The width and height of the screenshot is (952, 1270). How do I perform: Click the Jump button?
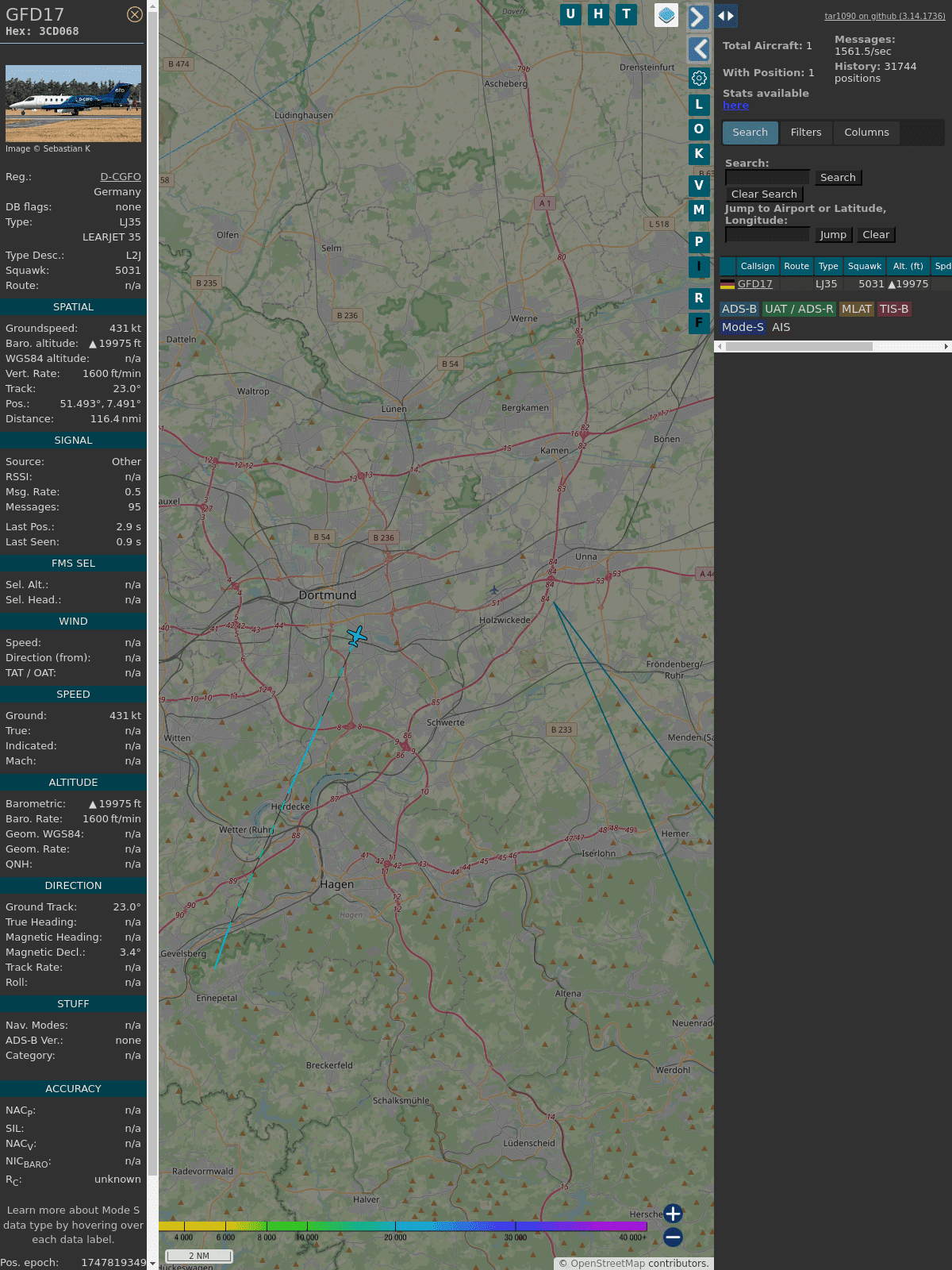tap(833, 235)
